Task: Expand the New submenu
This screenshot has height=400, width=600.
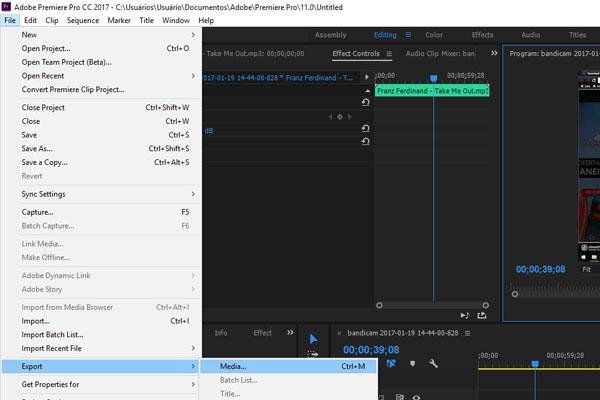Action: [x=101, y=34]
